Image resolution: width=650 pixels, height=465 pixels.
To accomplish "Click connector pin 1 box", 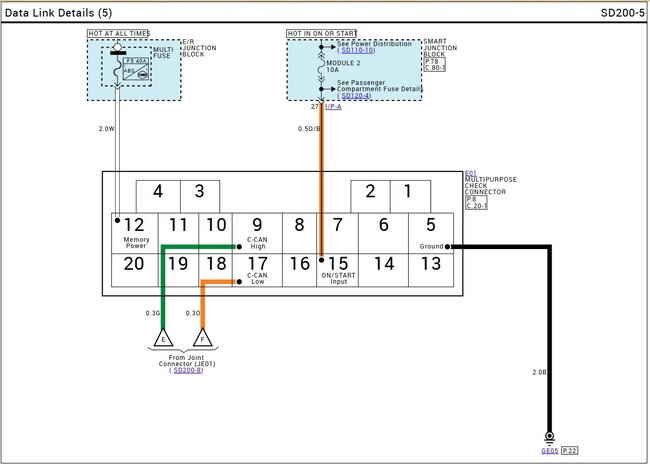I will pyautogui.click(x=410, y=196).
